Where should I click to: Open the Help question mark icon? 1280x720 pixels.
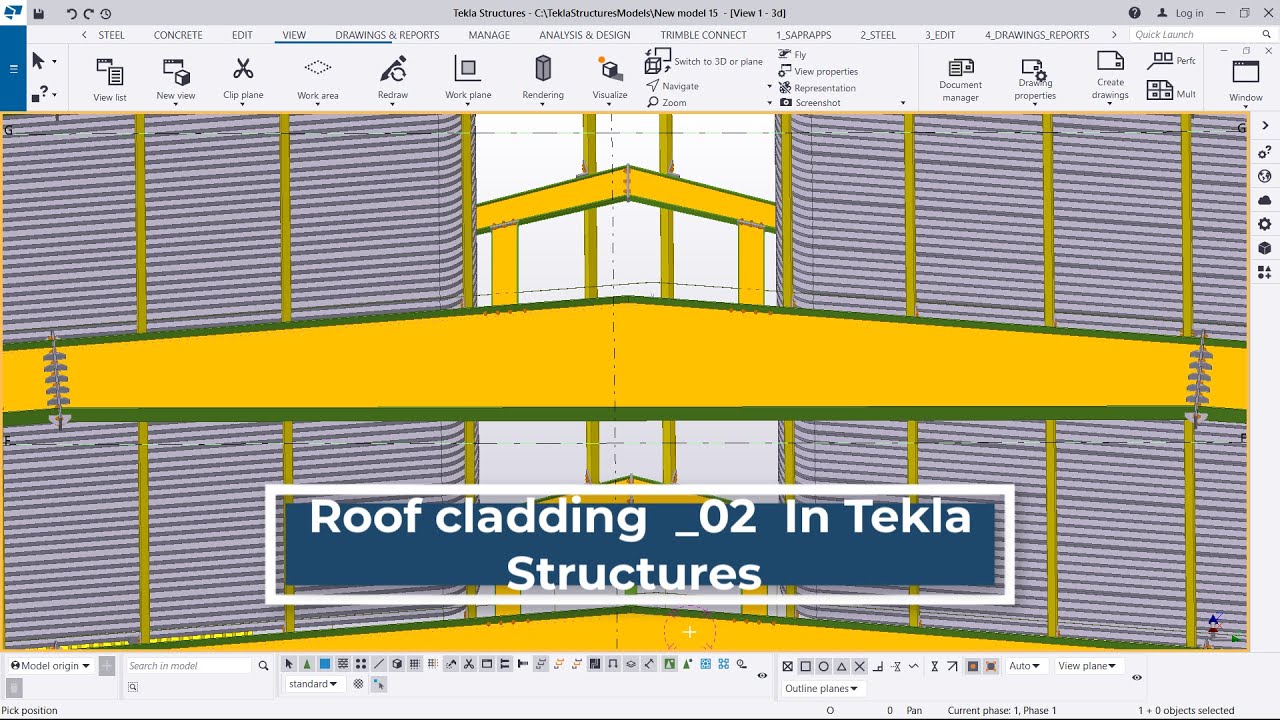[1135, 13]
